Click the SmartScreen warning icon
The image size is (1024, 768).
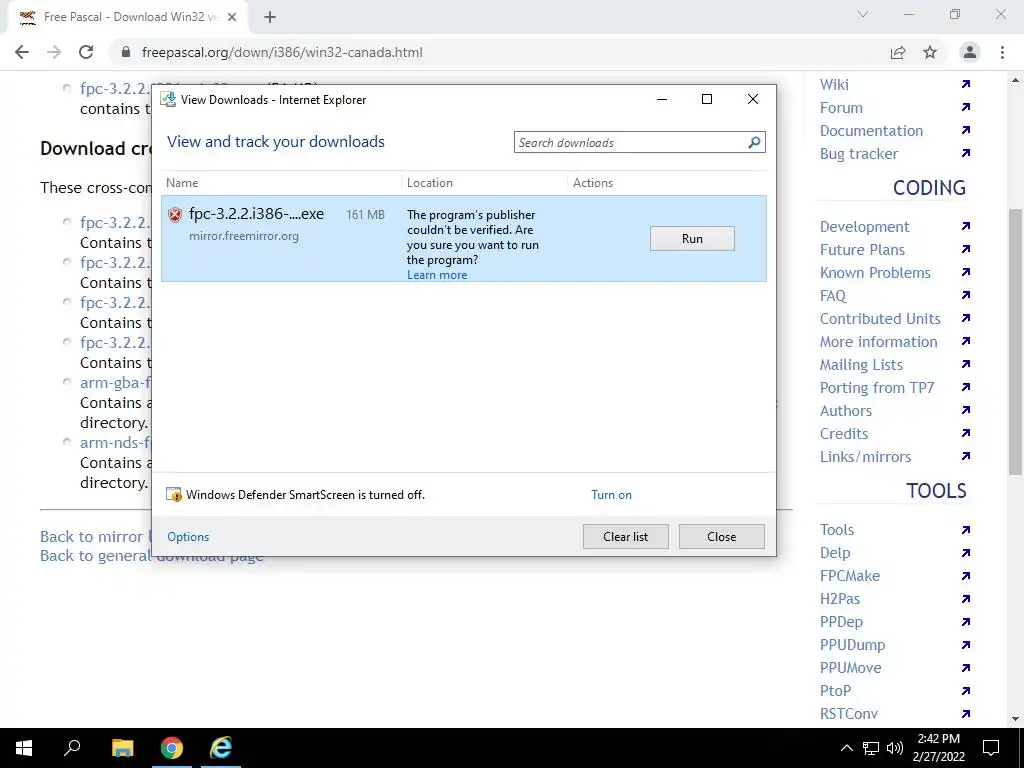(174, 494)
